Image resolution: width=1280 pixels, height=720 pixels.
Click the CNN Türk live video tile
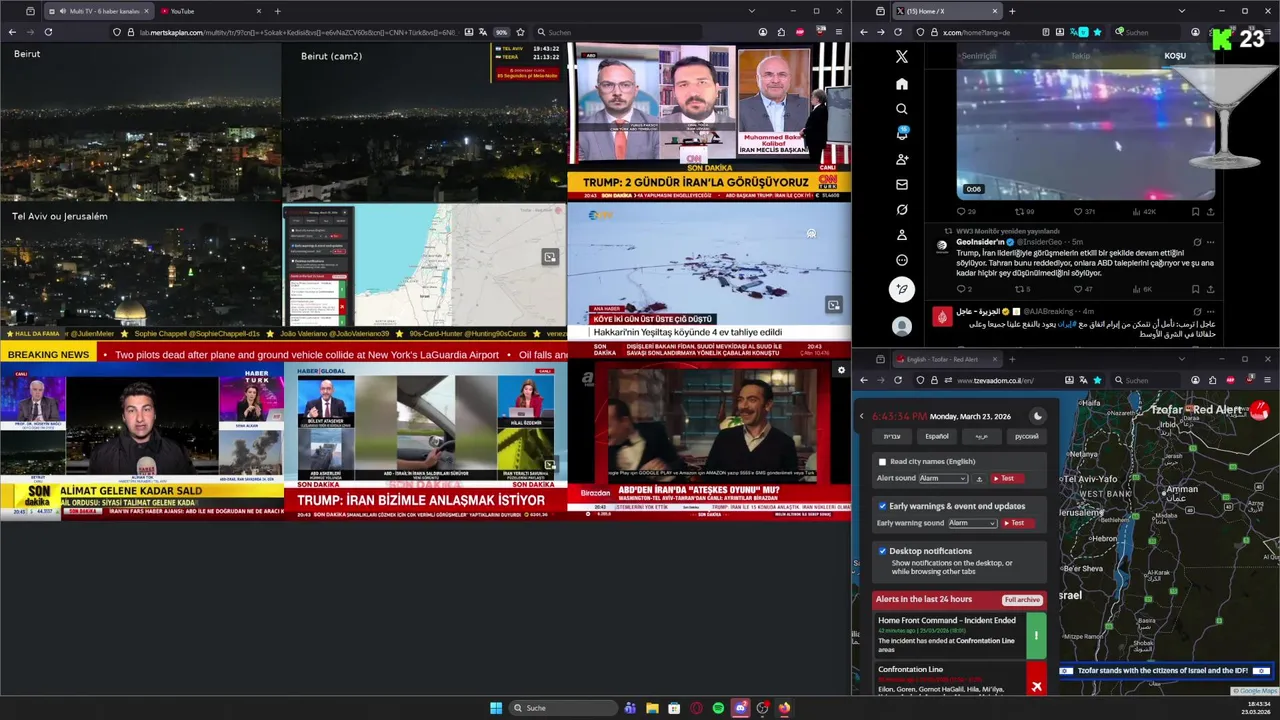click(x=709, y=122)
